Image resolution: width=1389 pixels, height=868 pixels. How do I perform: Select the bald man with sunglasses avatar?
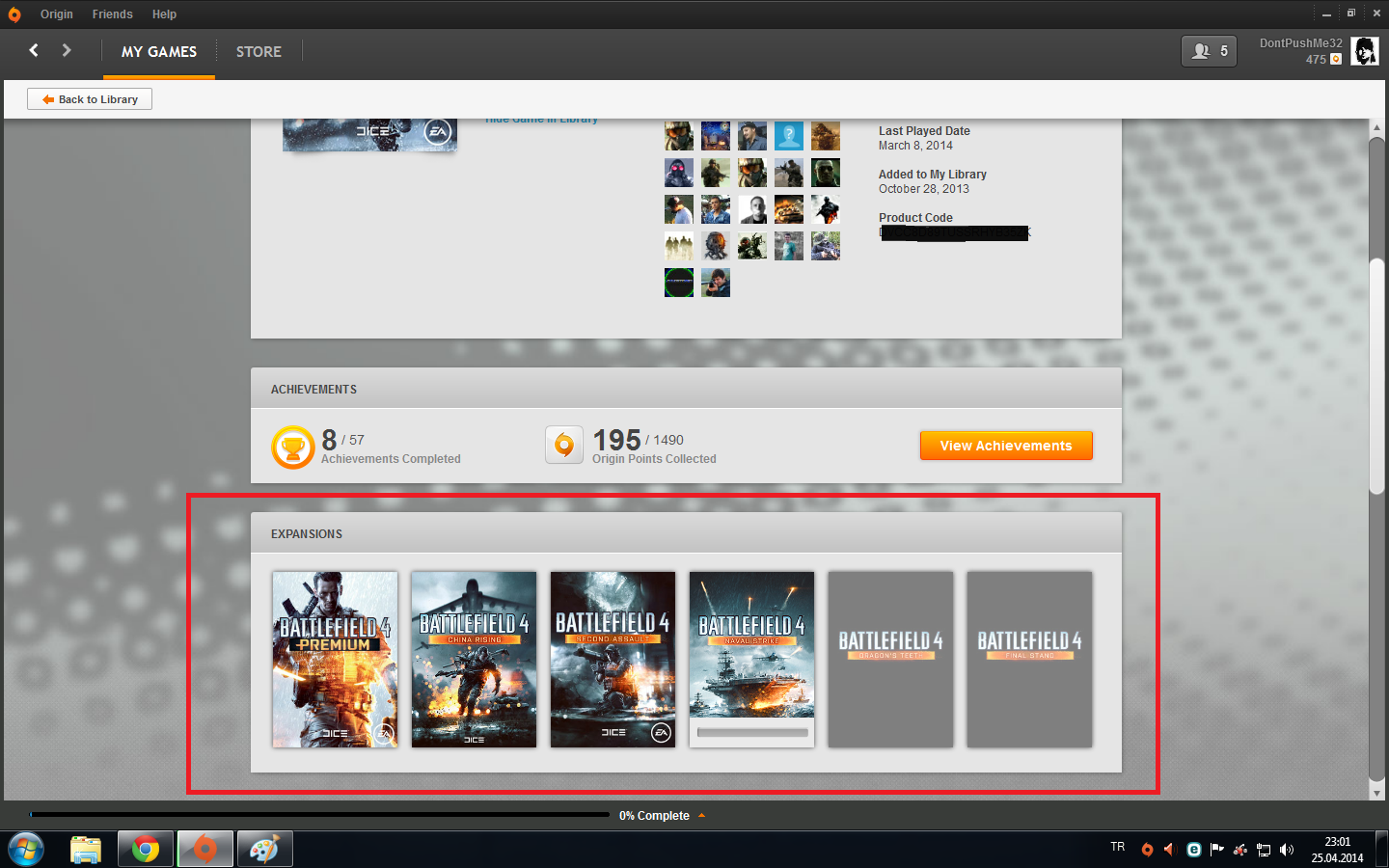826,173
